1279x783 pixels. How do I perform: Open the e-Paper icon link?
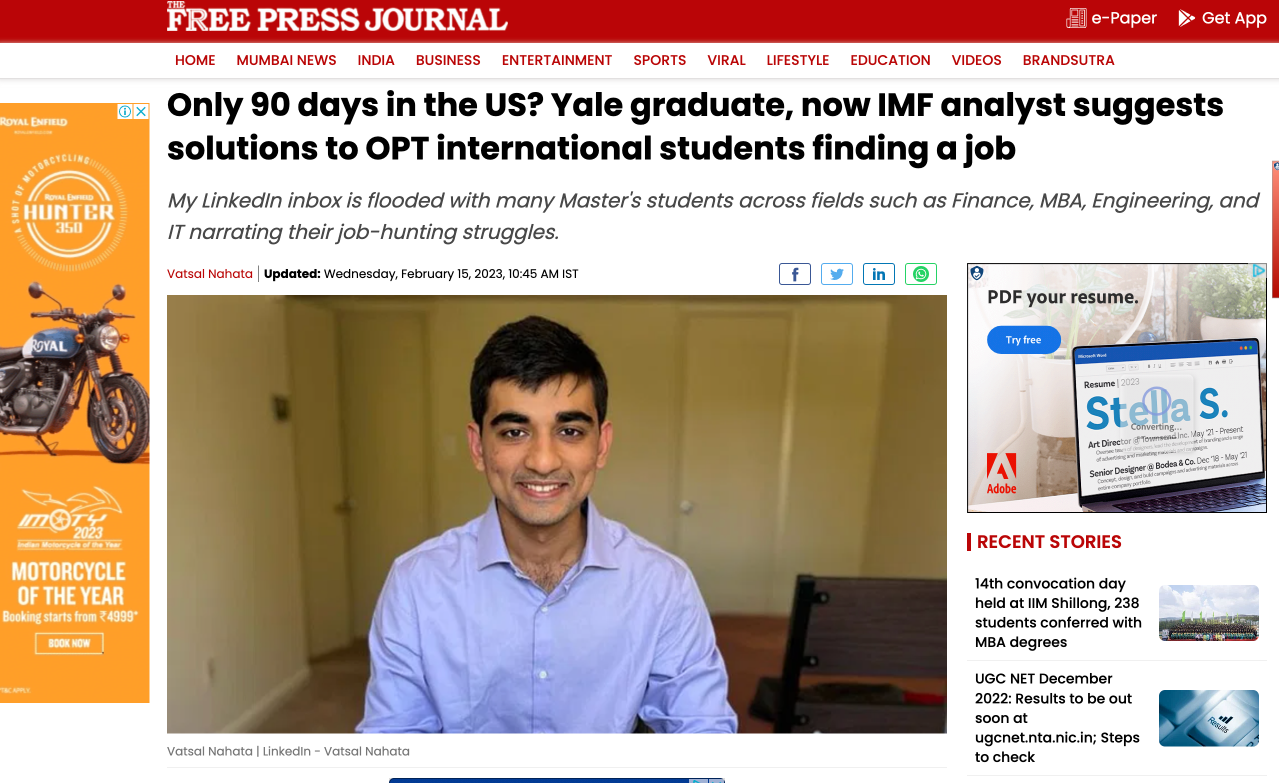click(1076, 18)
